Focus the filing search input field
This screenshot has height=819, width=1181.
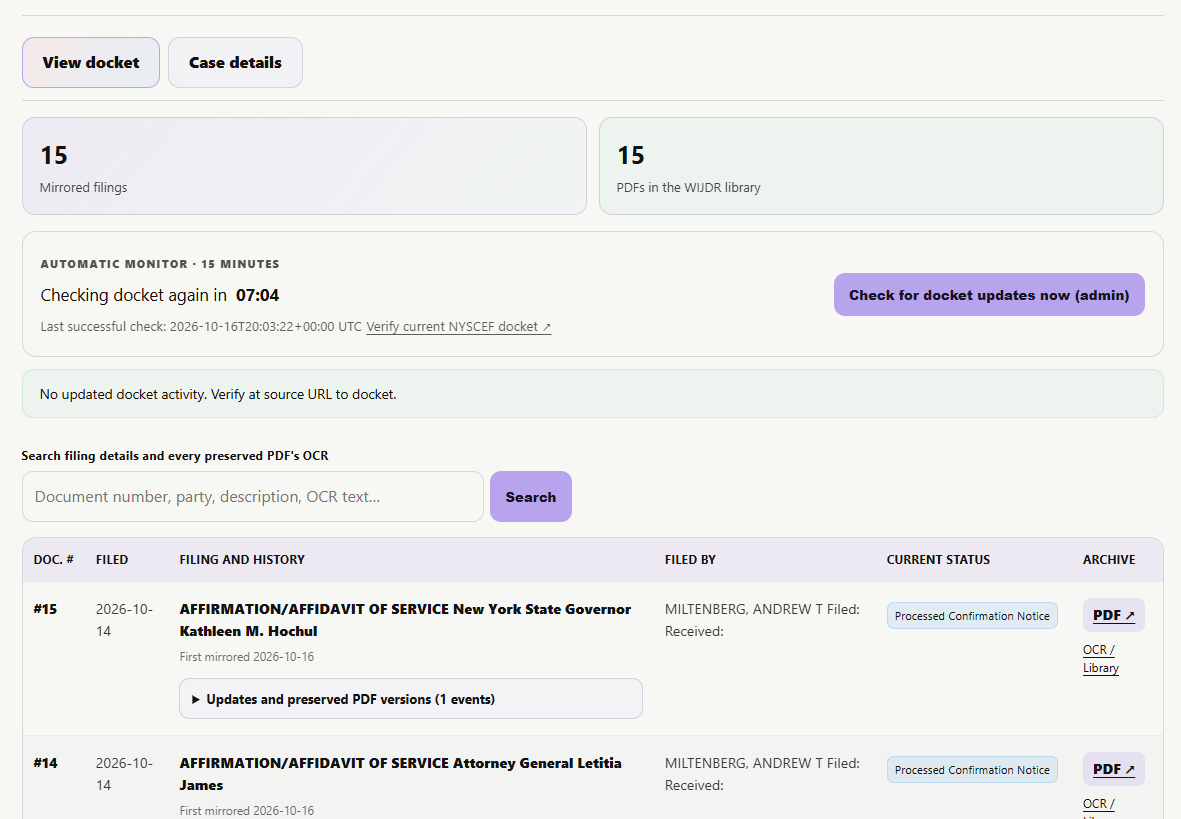[253, 497]
